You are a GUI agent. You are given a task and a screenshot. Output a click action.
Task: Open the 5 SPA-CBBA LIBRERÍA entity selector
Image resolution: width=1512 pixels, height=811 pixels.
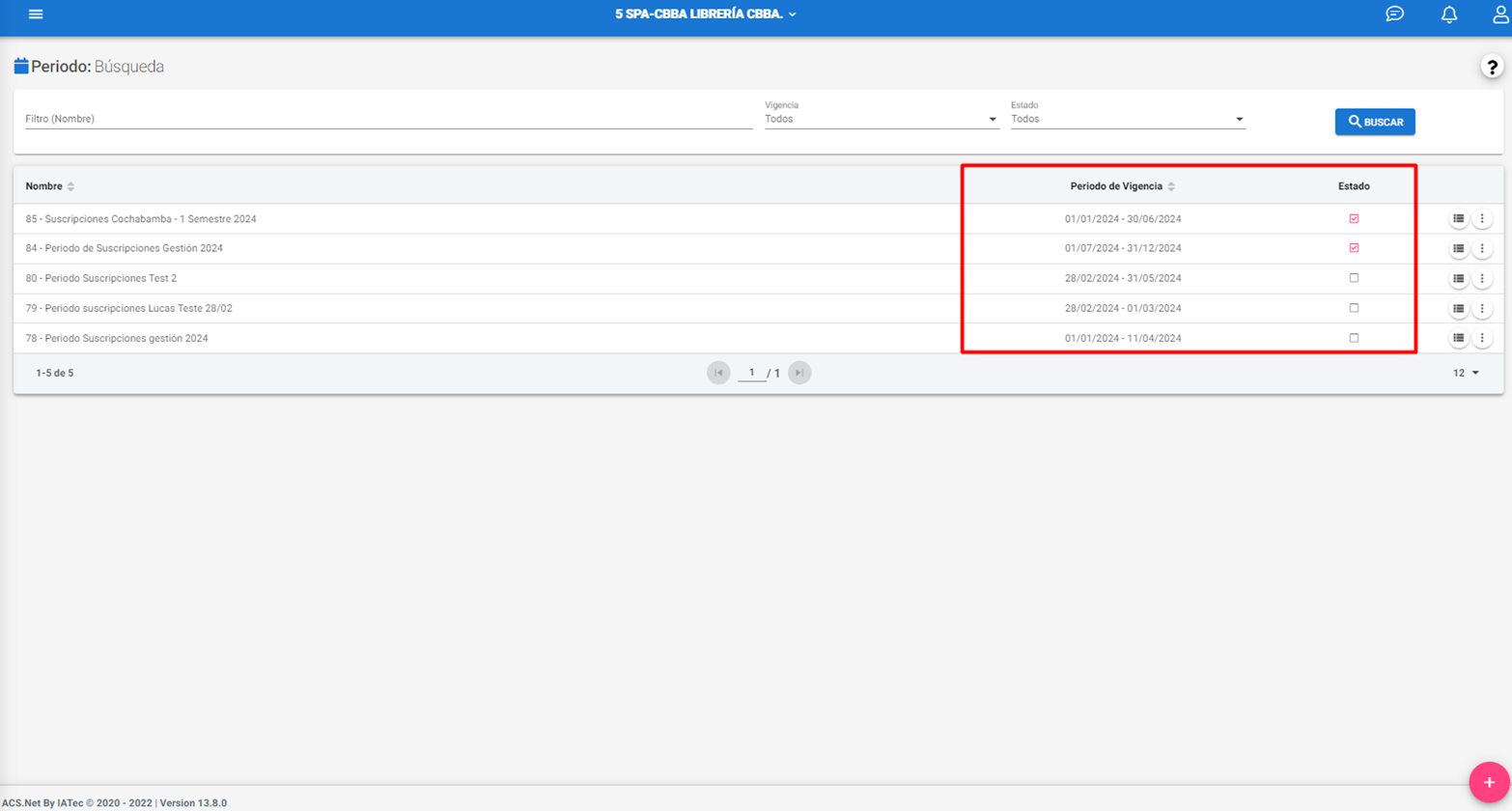tap(706, 14)
